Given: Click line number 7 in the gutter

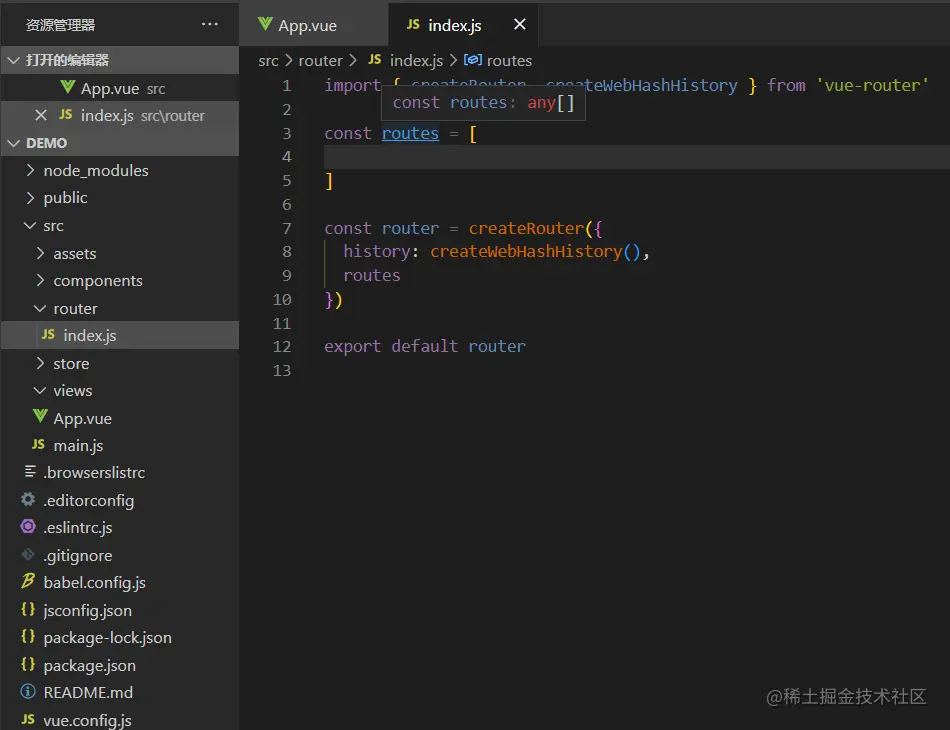Looking at the screenshot, I should tap(286, 228).
